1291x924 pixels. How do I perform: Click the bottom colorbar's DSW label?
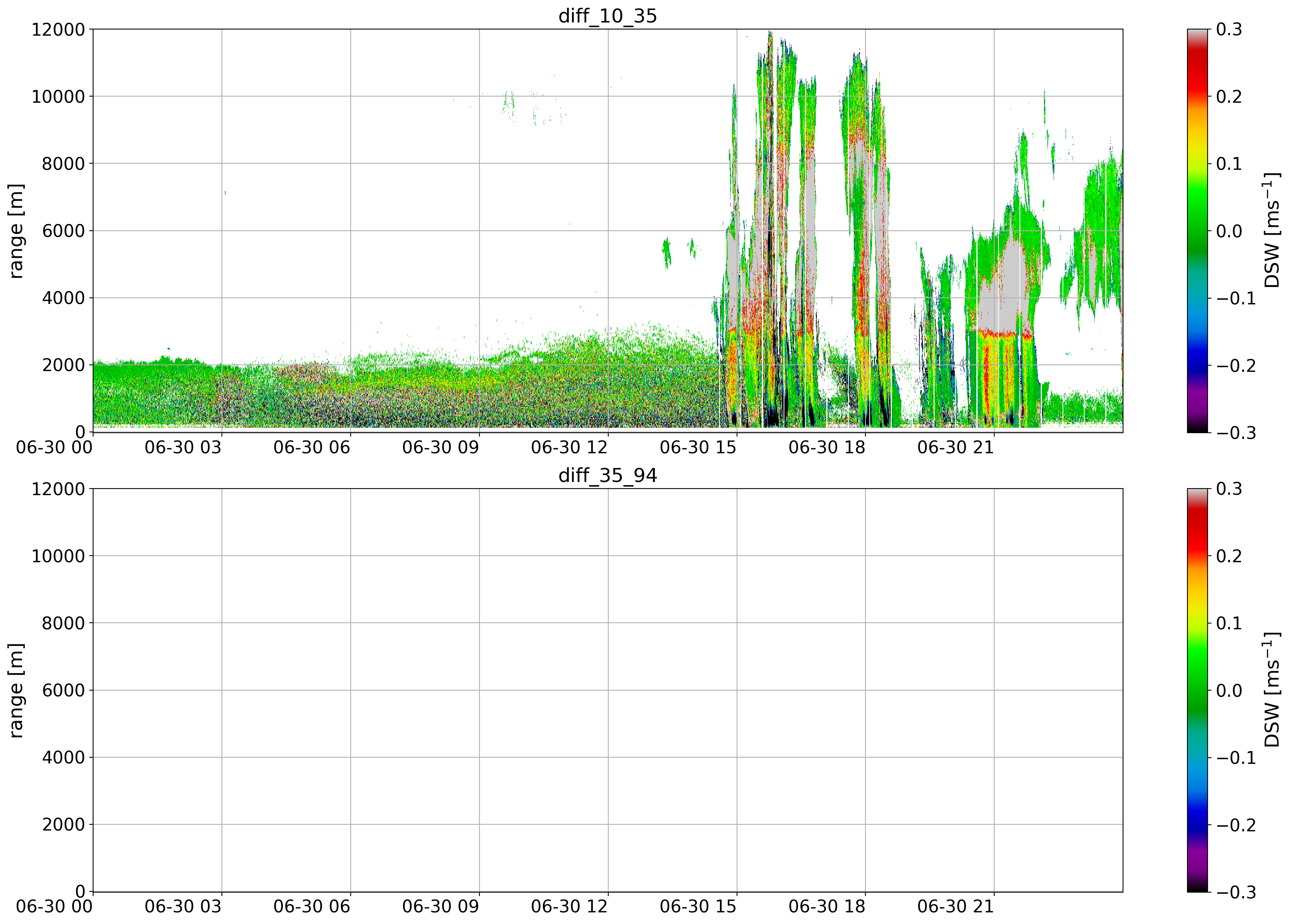coord(1272,690)
